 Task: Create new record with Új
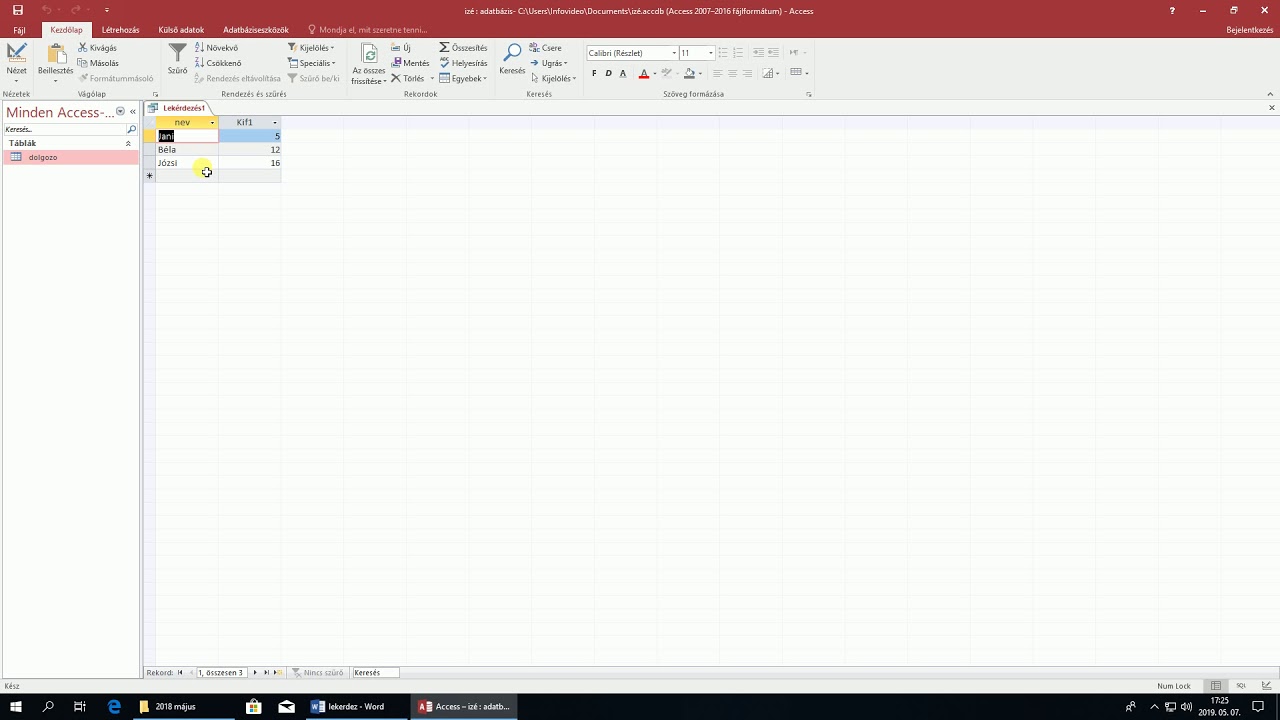coord(401,47)
